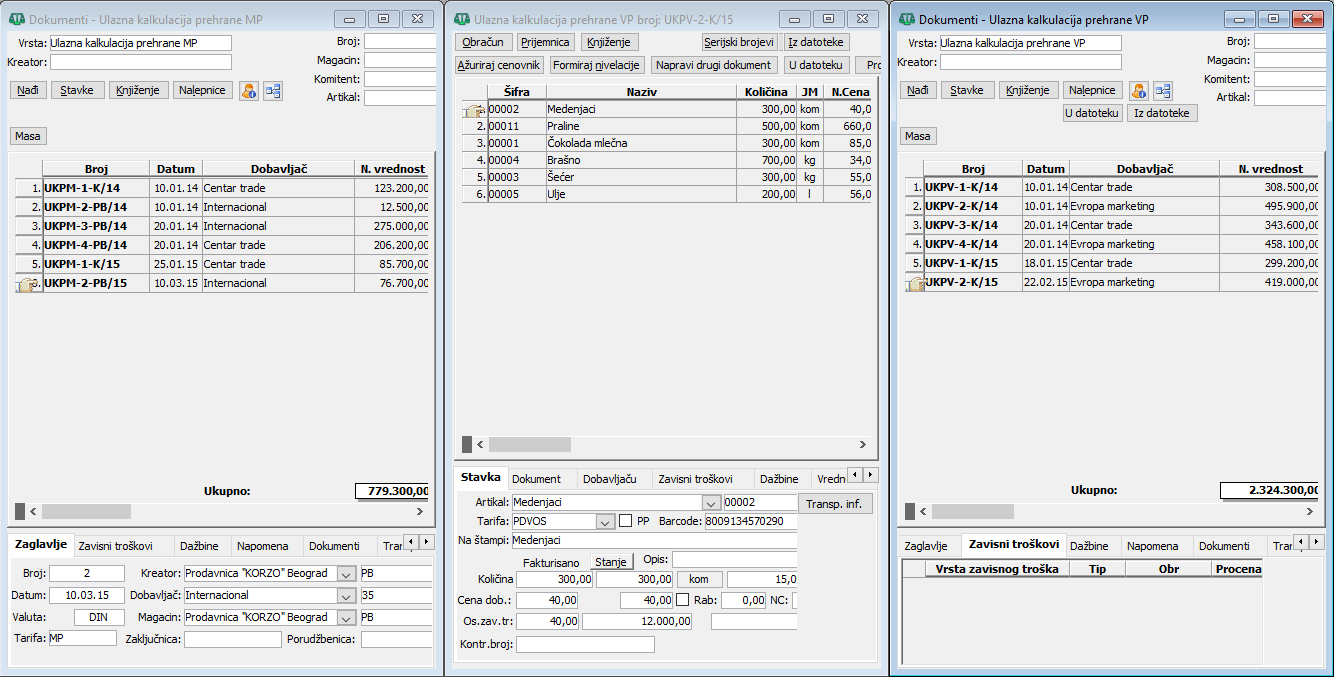Click the app icon in the VP documents title bar
The width and height of the screenshot is (1334, 677).
coord(906,19)
